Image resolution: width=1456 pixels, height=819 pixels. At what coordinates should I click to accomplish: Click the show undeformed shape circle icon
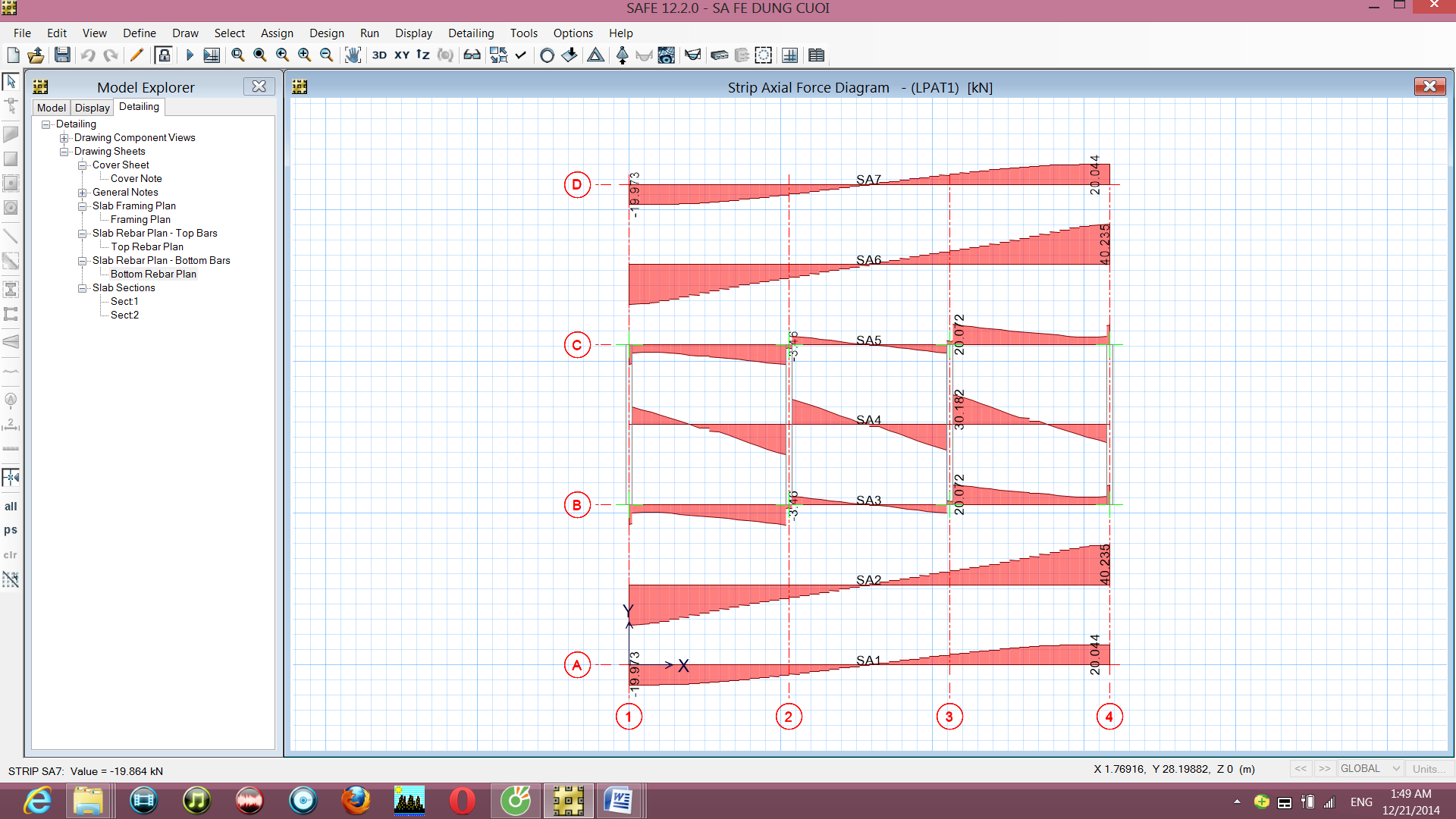[547, 55]
